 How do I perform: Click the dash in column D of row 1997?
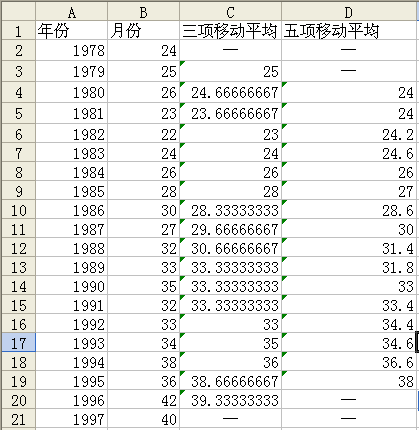[x=350, y=419]
